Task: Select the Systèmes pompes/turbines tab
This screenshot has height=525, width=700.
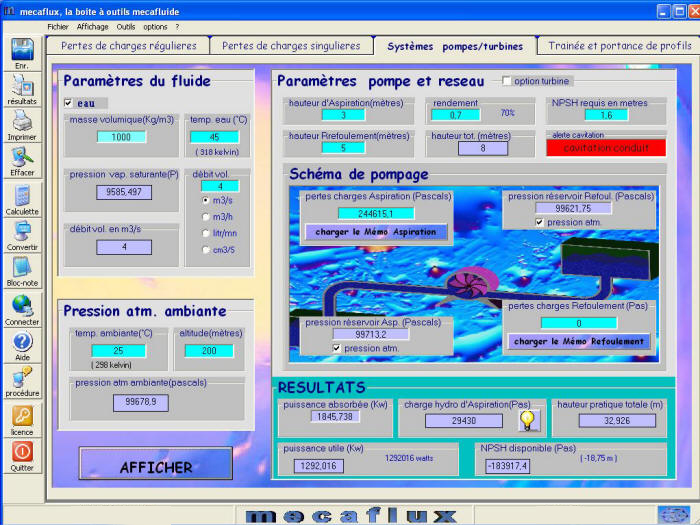Action: 455,46
